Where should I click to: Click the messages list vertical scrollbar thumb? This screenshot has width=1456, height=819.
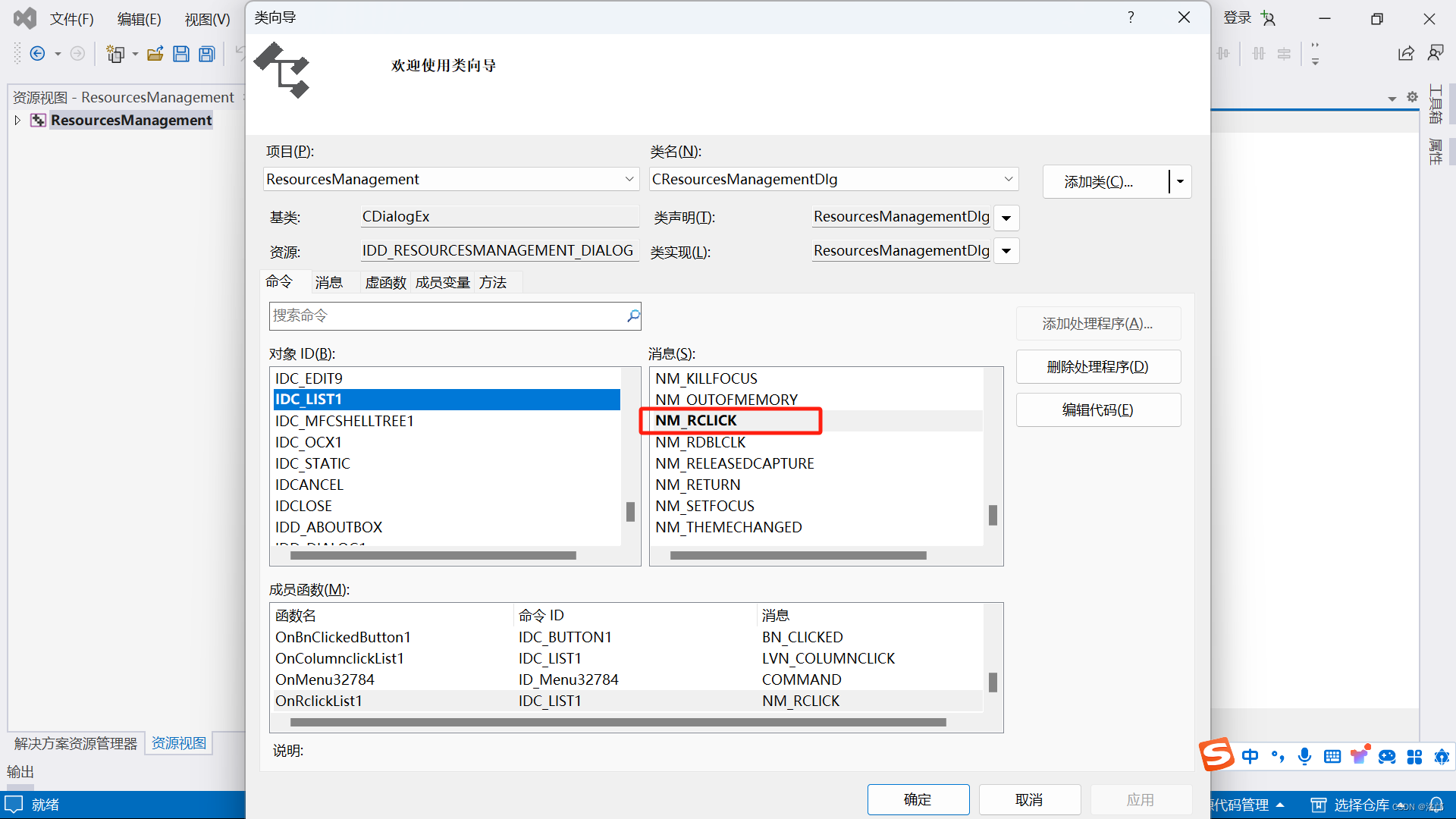[x=993, y=516]
